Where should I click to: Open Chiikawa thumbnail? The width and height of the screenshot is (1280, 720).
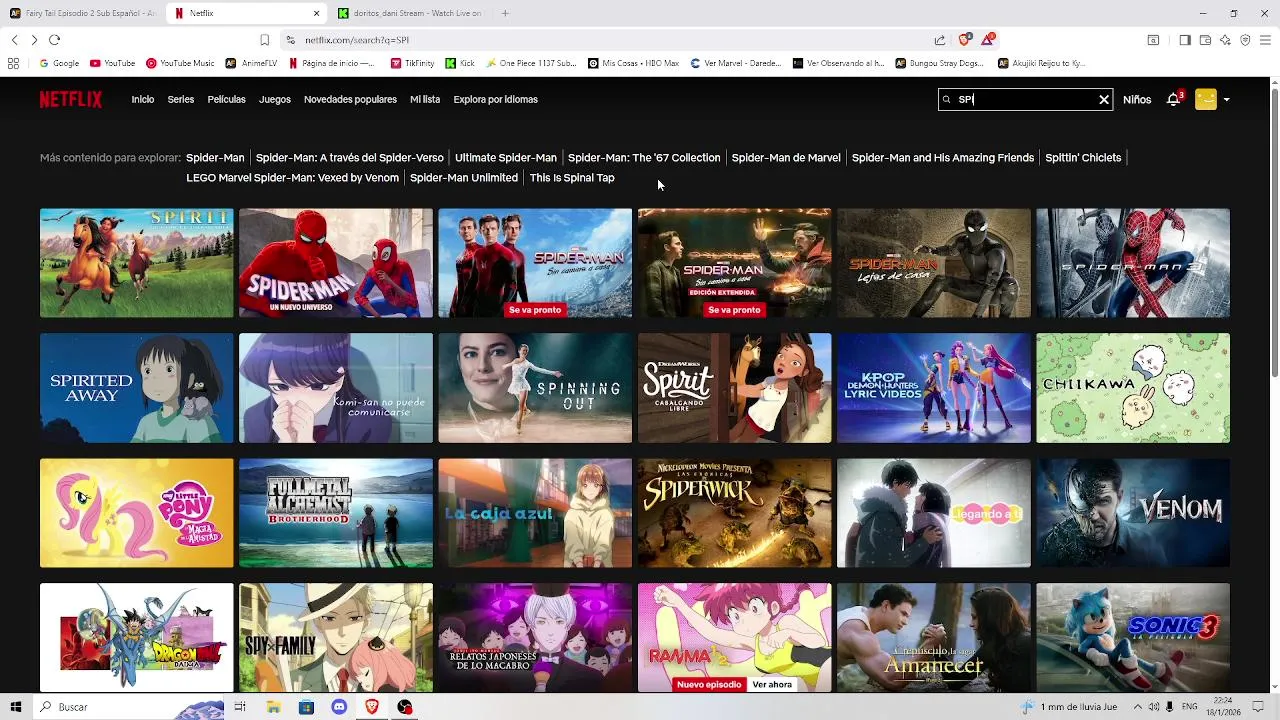(x=1133, y=388)
